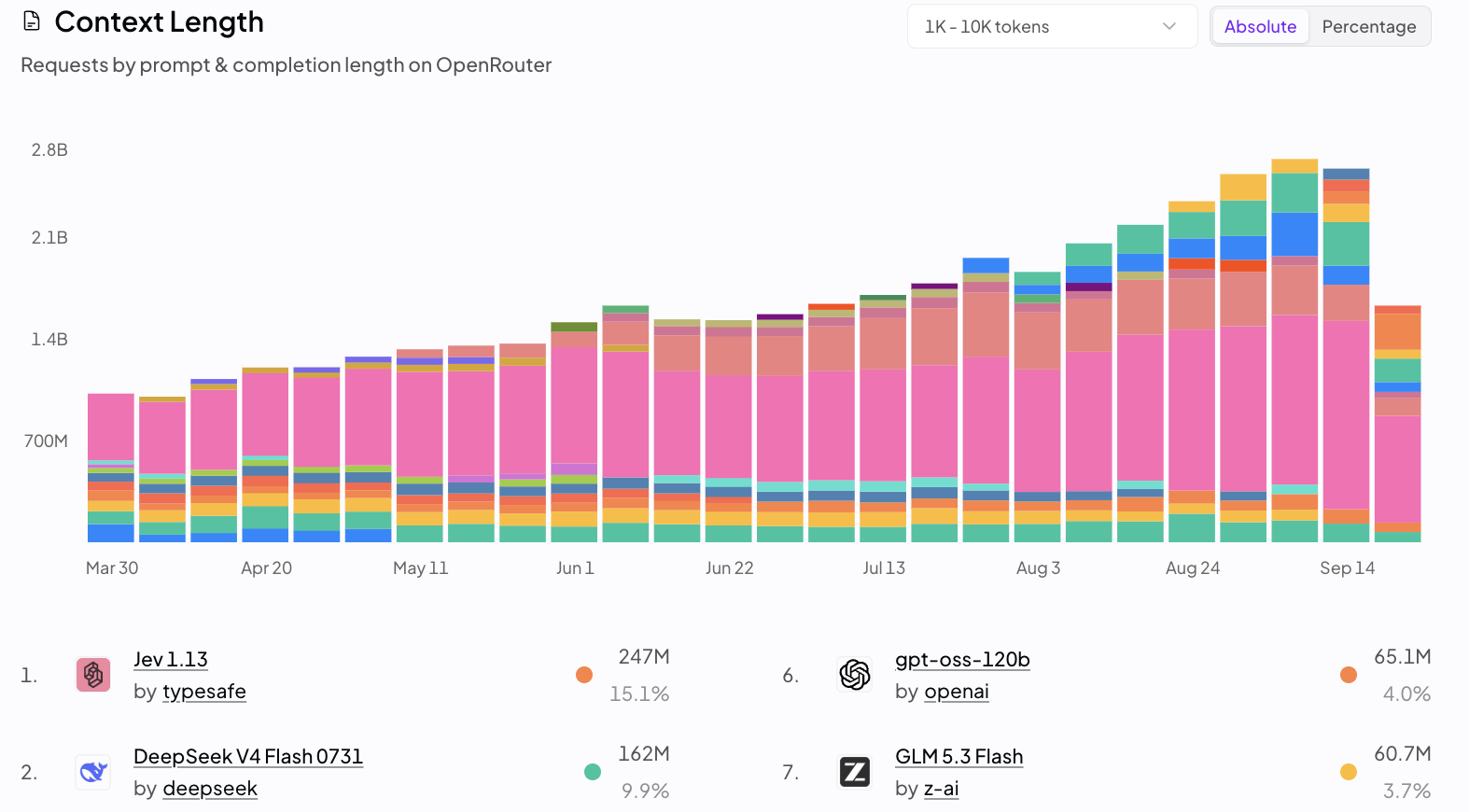Click the Jun 1 bar in the chart
This screenshot has height=812, width=1469.
574,432
